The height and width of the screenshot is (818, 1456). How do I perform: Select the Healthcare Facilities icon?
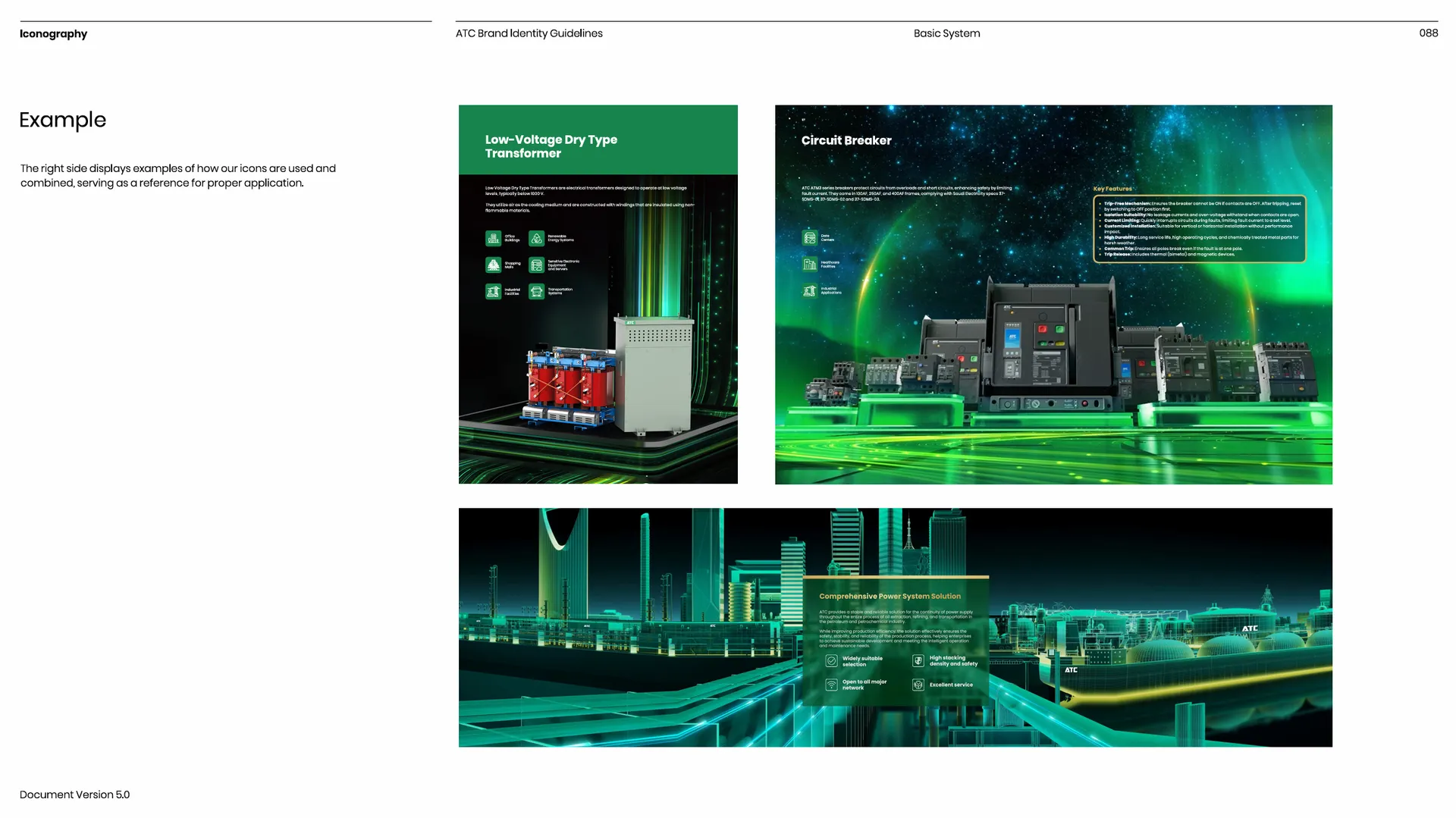pos(810,265)
